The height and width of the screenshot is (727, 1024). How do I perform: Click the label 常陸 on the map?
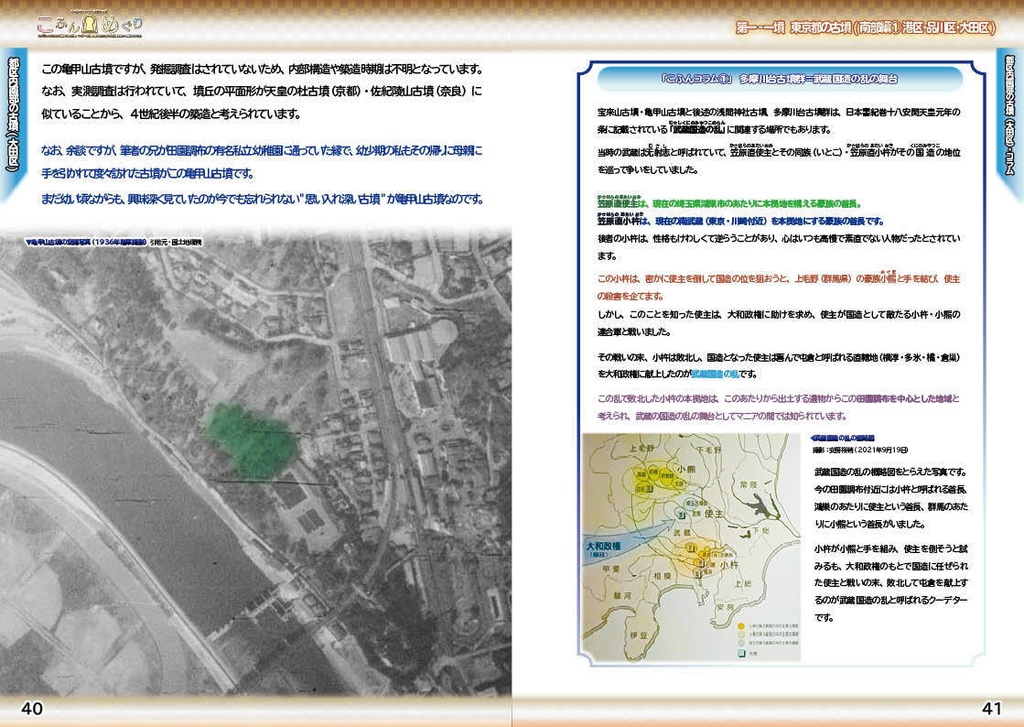coord(750,485)
